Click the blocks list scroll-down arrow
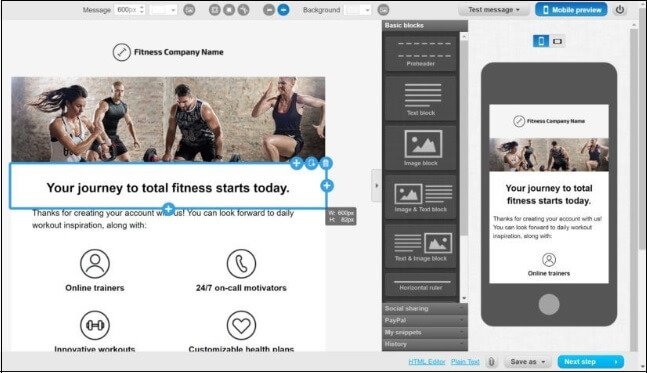Screen dimensions: 647x373 [464, 298]
